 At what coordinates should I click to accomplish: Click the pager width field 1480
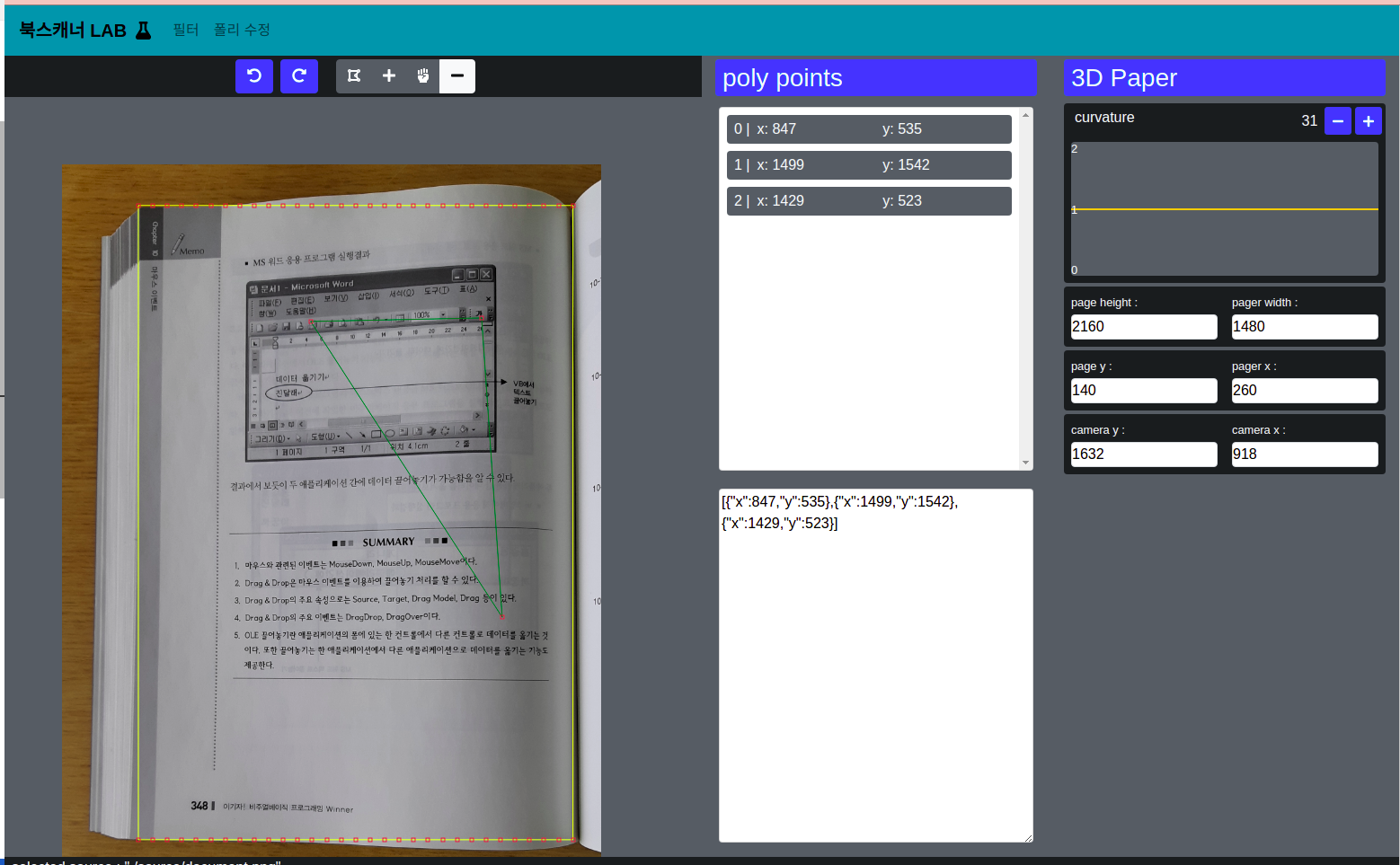tap(1304, 327)
